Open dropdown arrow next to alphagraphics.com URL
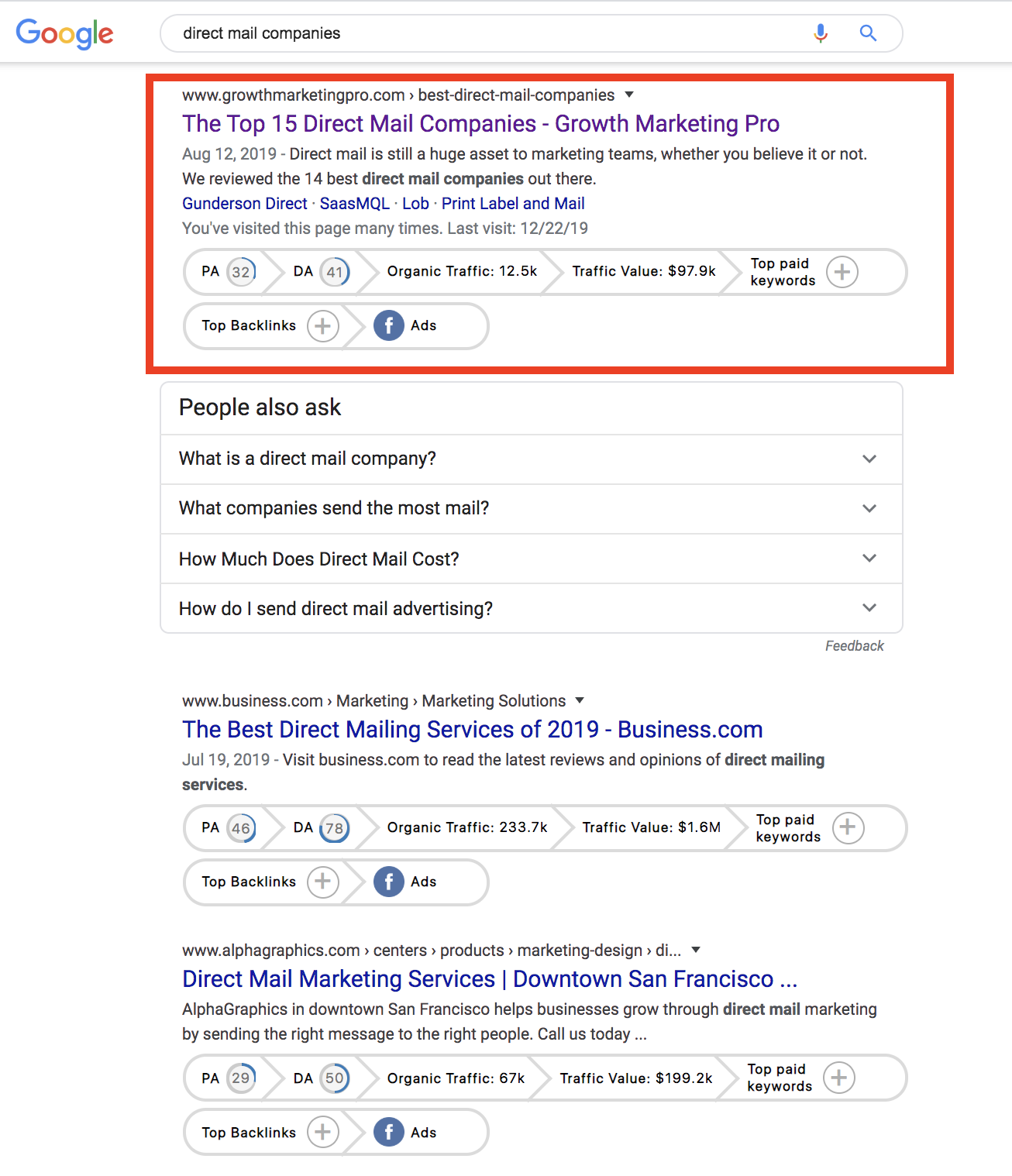Image resolution: width=1012 pixels, height=1176 pixels. pos(696,950)
